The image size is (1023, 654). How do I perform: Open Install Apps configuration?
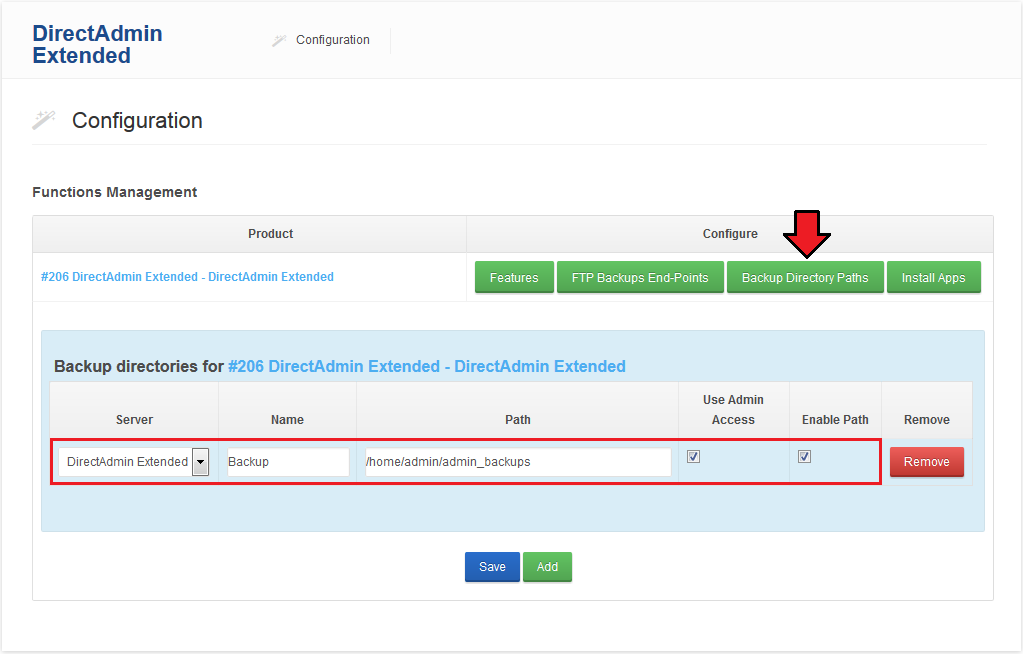pyautogui.click(x=934, y=277)
